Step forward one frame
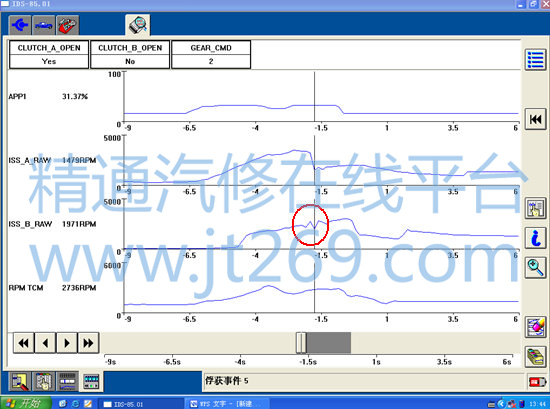This screenshot has height=409, width=550. click(67, 343)
